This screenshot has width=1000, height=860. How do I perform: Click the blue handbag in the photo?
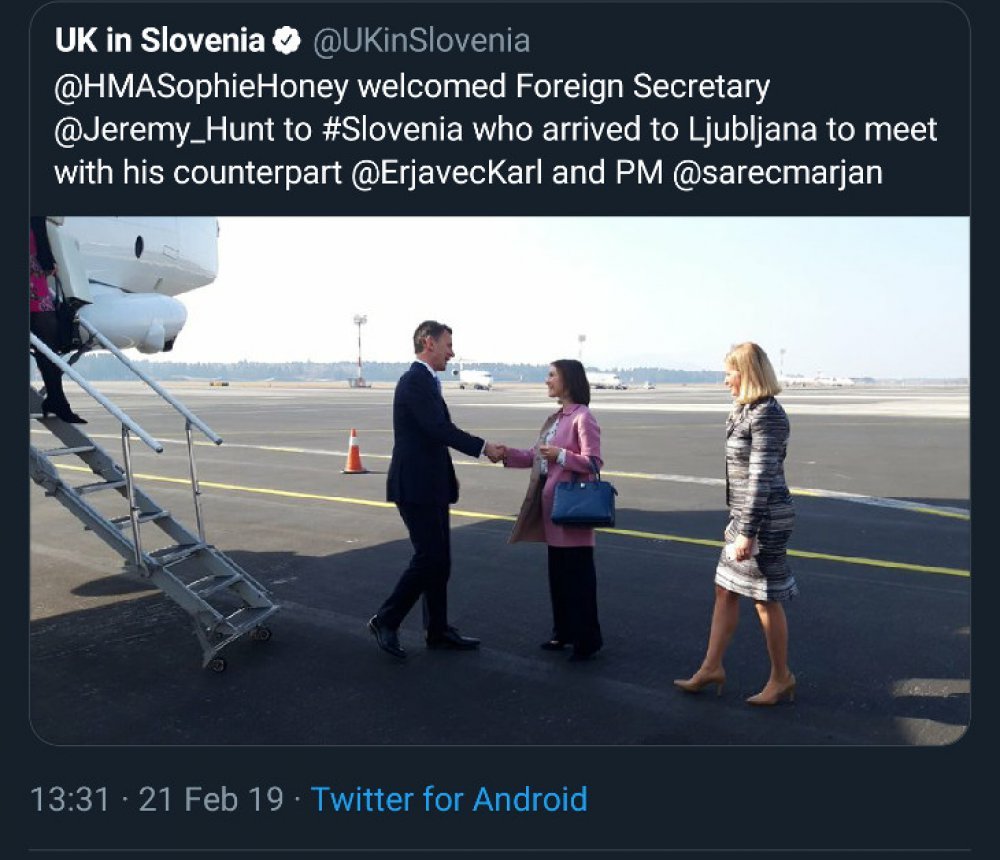coord(584,502)
